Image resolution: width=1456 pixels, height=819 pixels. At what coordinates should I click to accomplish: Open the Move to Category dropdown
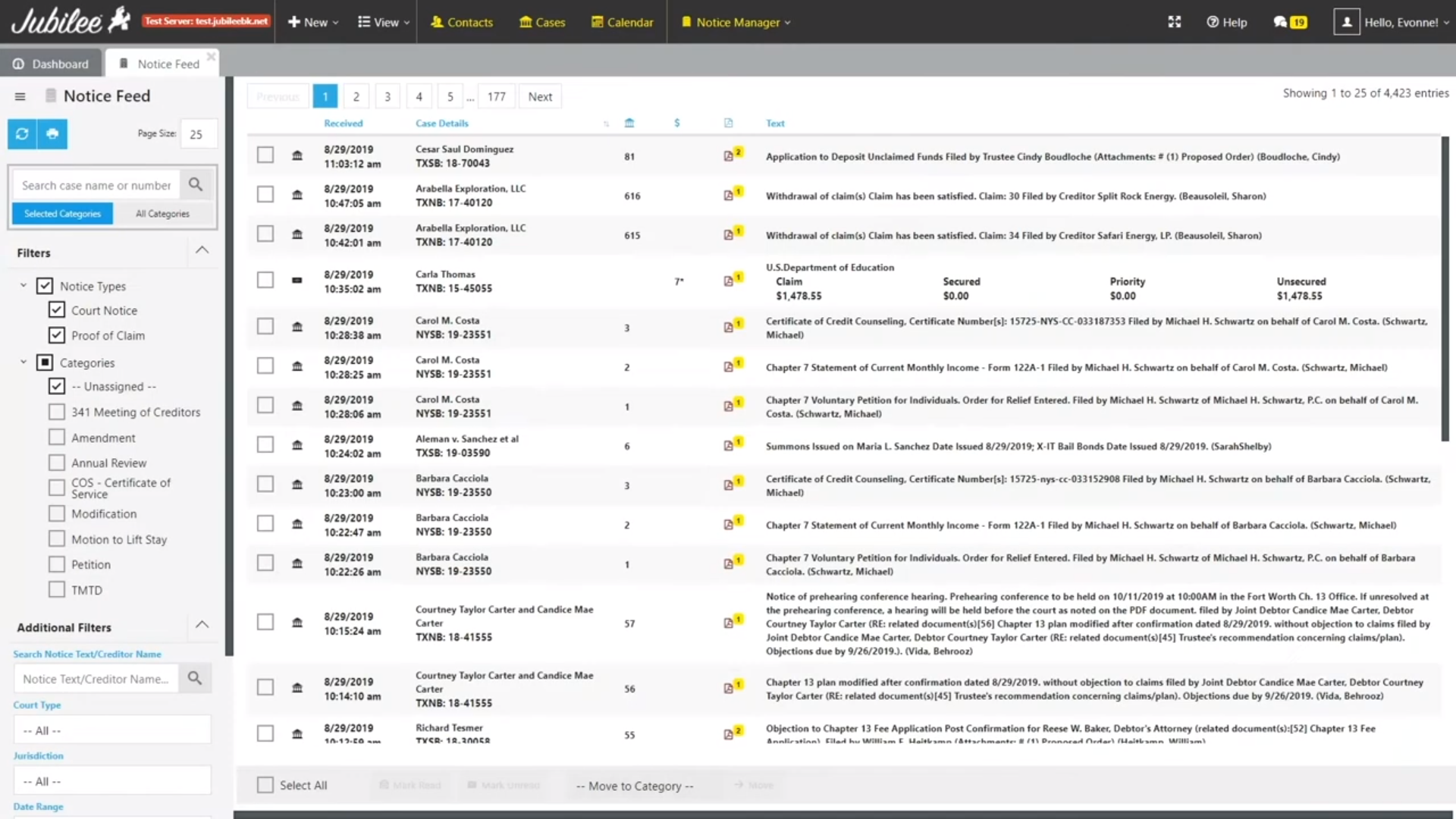tap(635, 786)
